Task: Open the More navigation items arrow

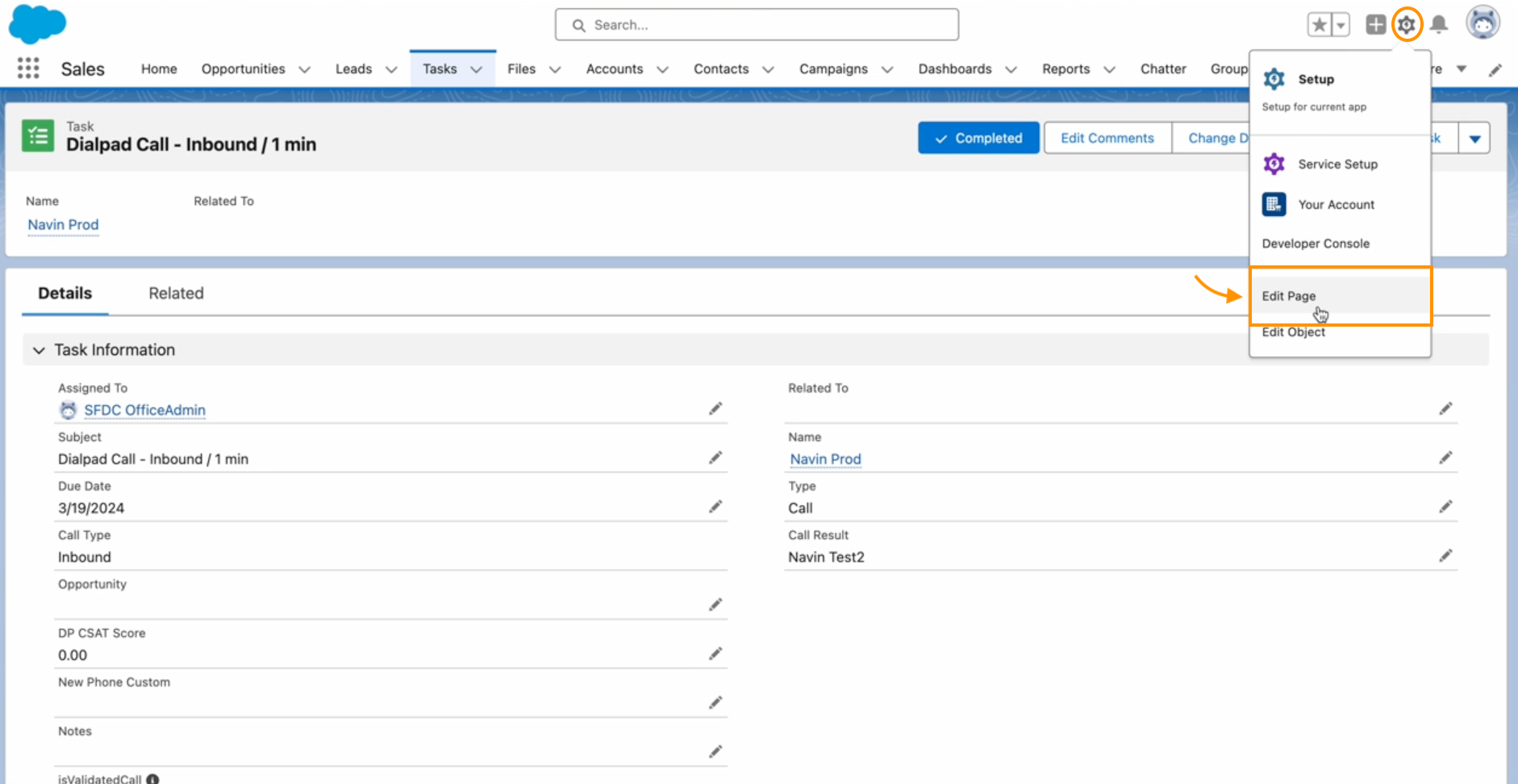Action: [1462, 69]
